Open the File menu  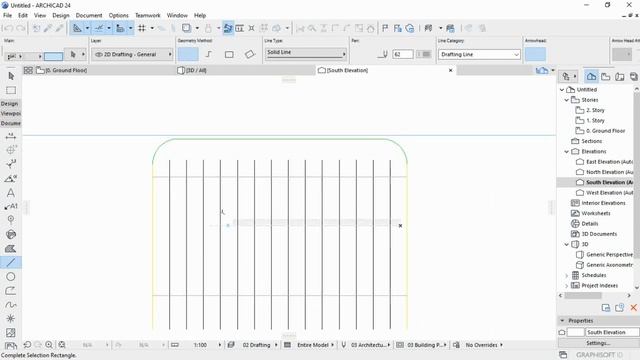7,16
